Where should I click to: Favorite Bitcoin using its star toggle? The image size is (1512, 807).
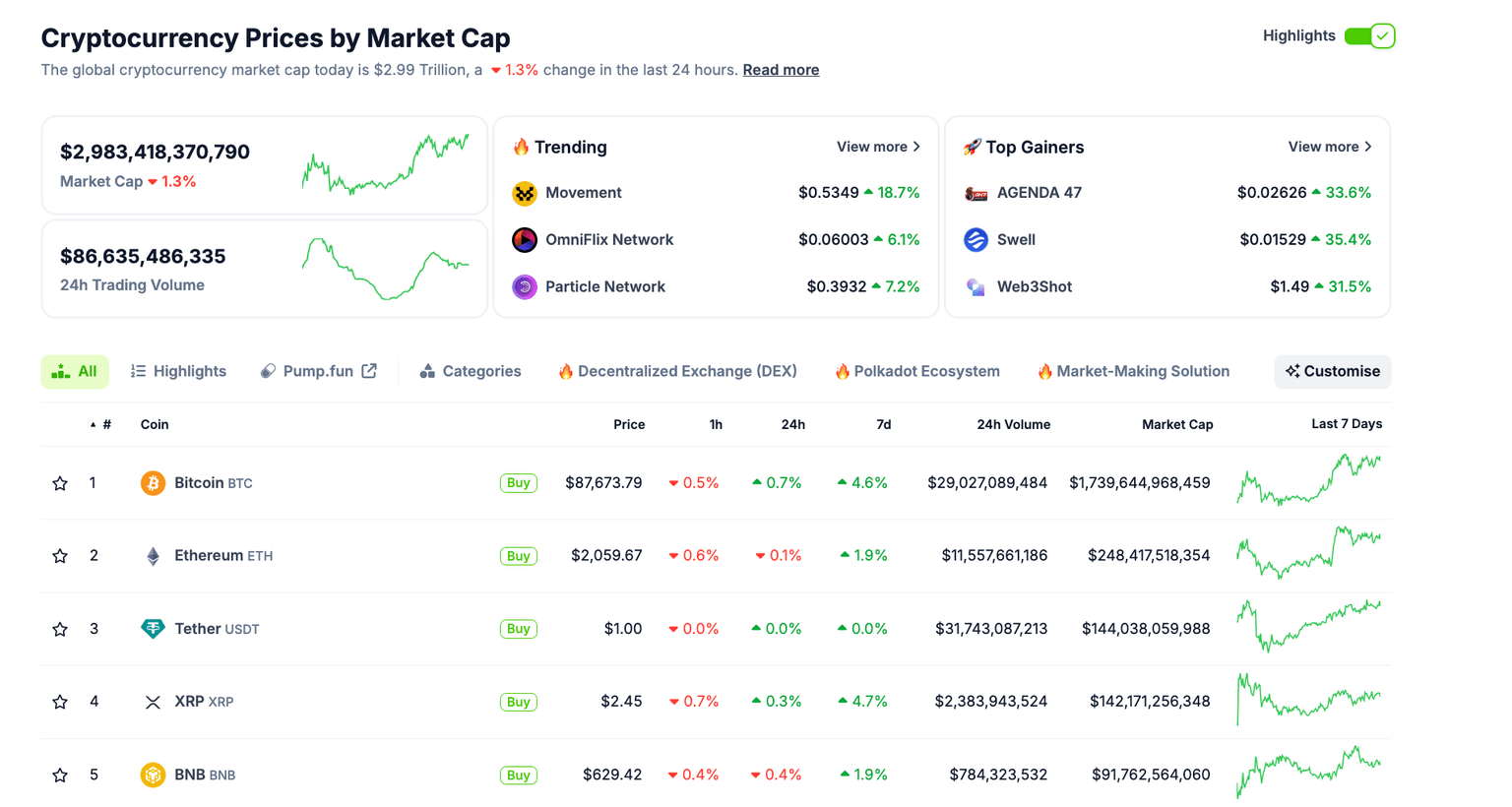[x=59, y=483]
